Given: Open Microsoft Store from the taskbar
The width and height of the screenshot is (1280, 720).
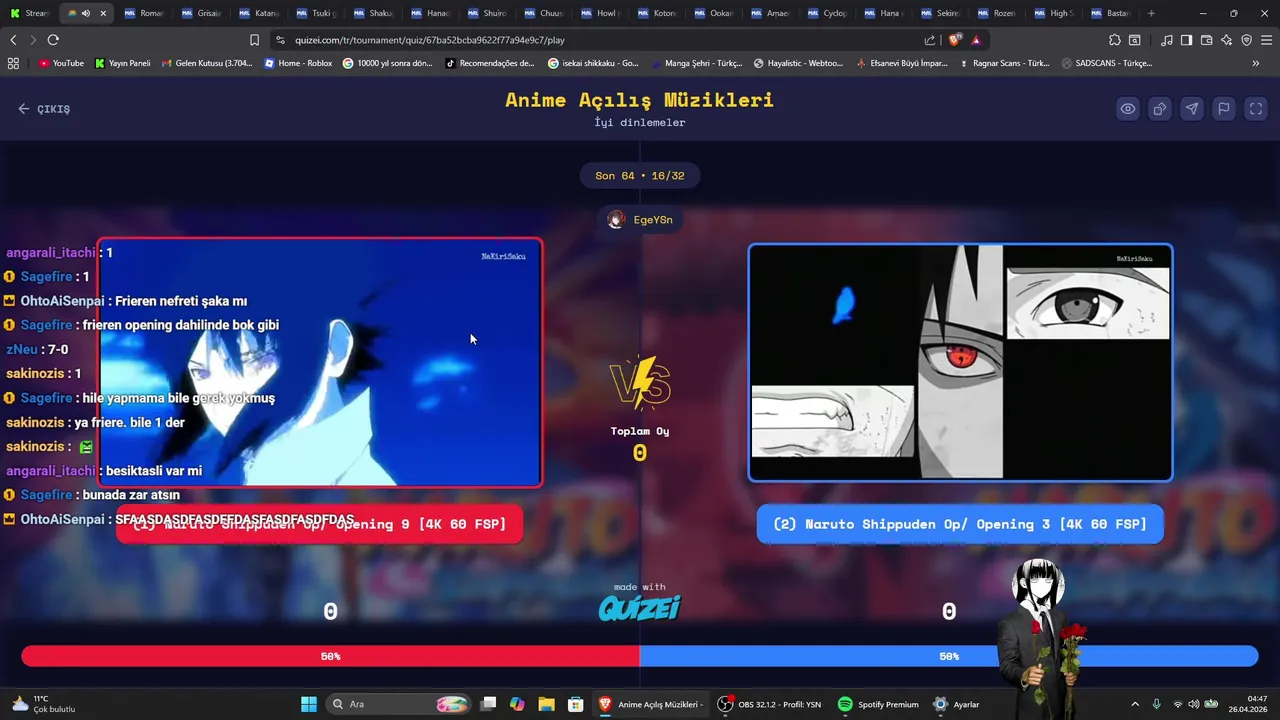Looking at the screenshot, I should point(575,704).
